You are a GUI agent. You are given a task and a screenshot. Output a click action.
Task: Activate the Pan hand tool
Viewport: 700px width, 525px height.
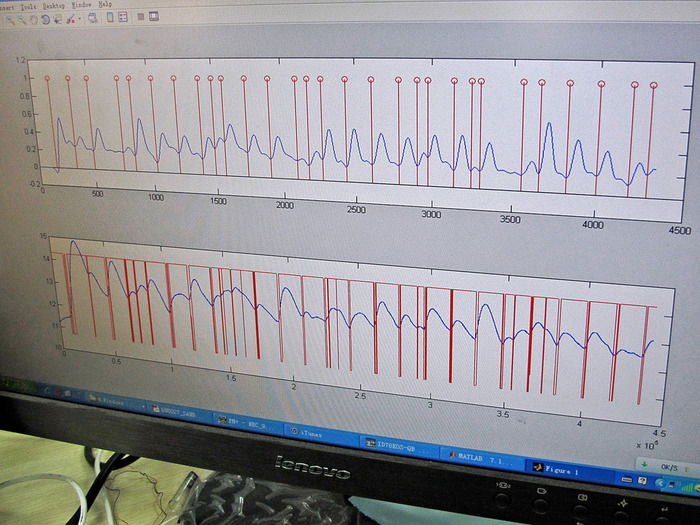33,20
